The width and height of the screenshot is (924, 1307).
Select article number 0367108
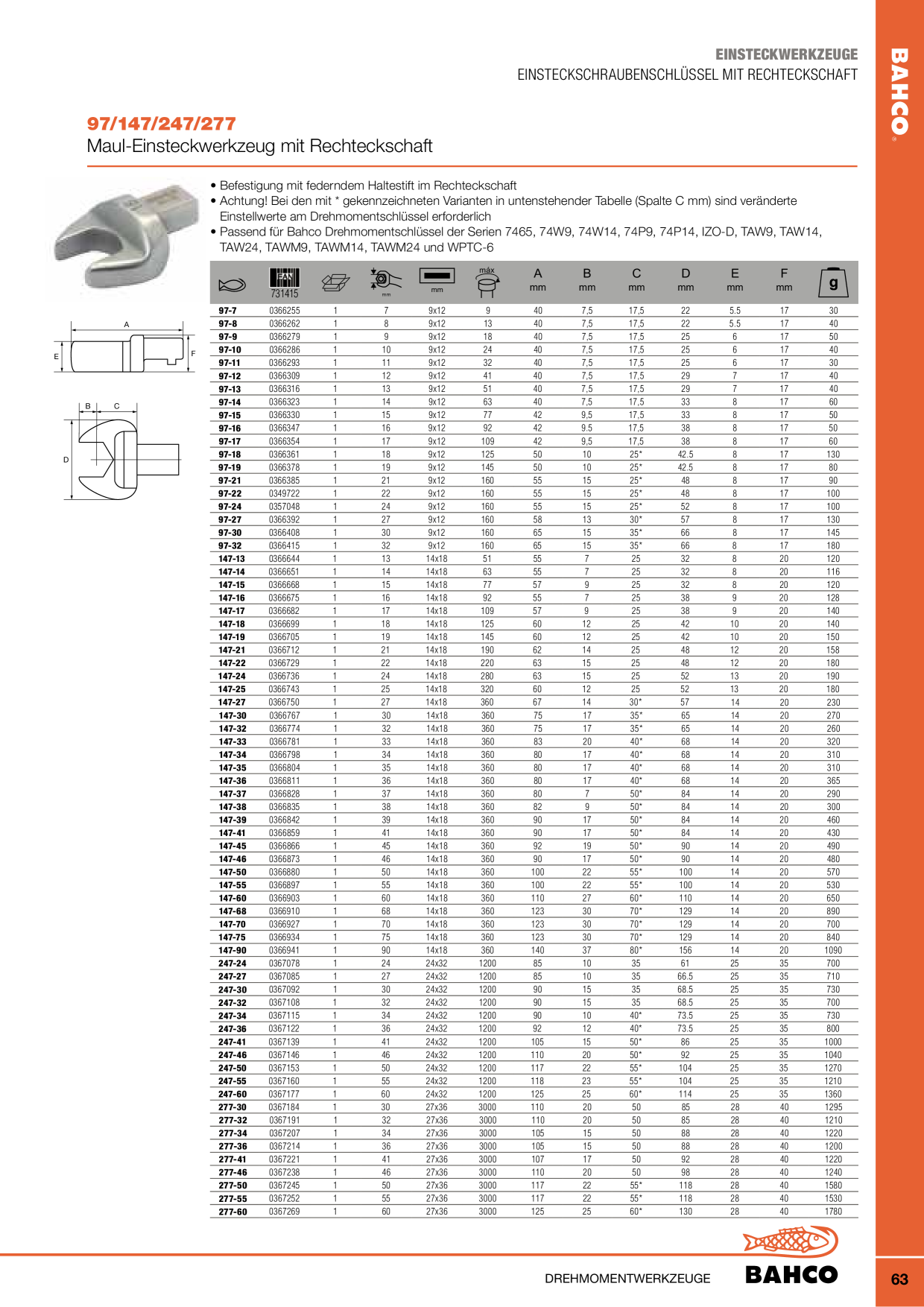click(285, 1002)
